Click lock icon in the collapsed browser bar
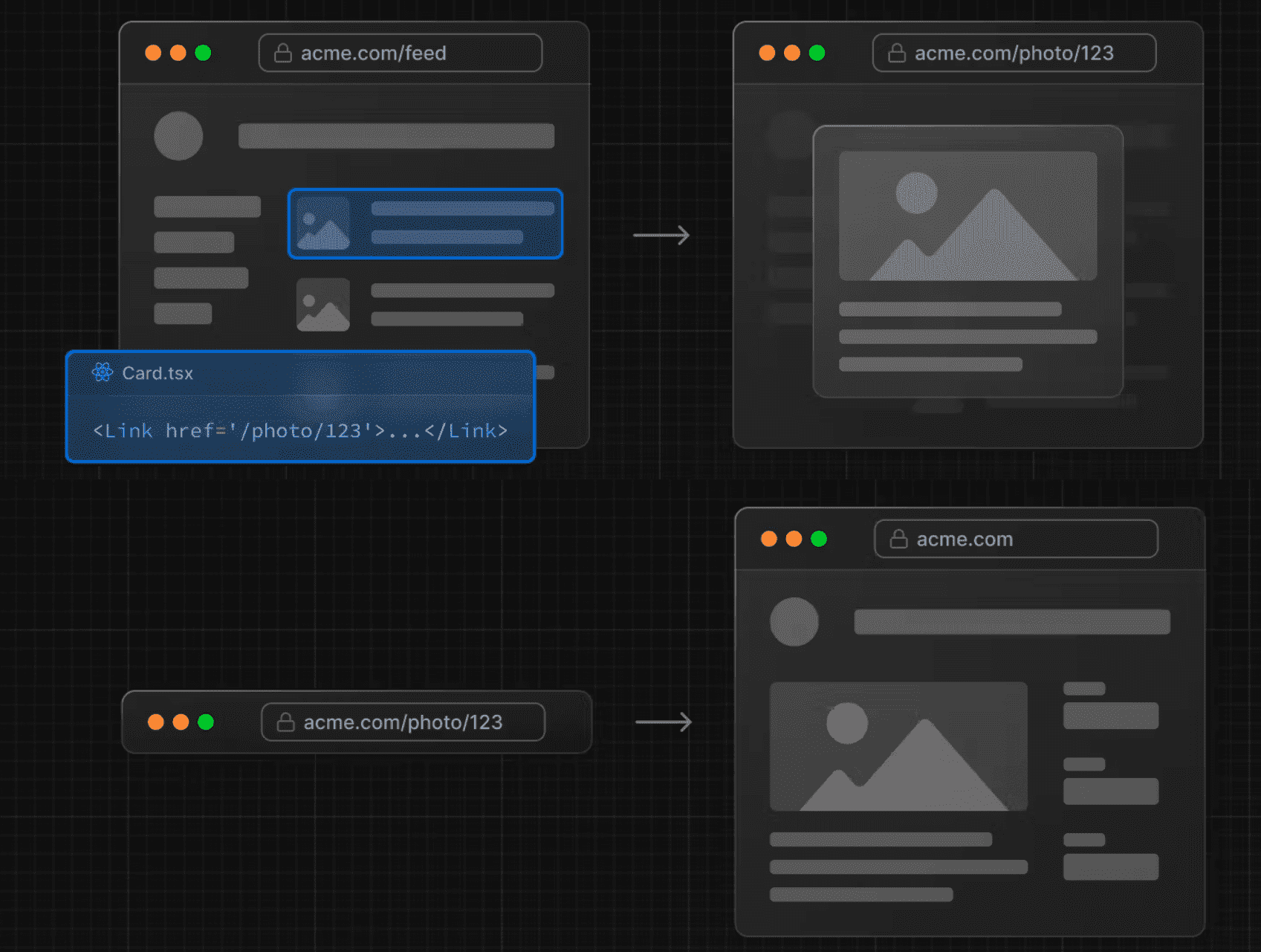 285,722
